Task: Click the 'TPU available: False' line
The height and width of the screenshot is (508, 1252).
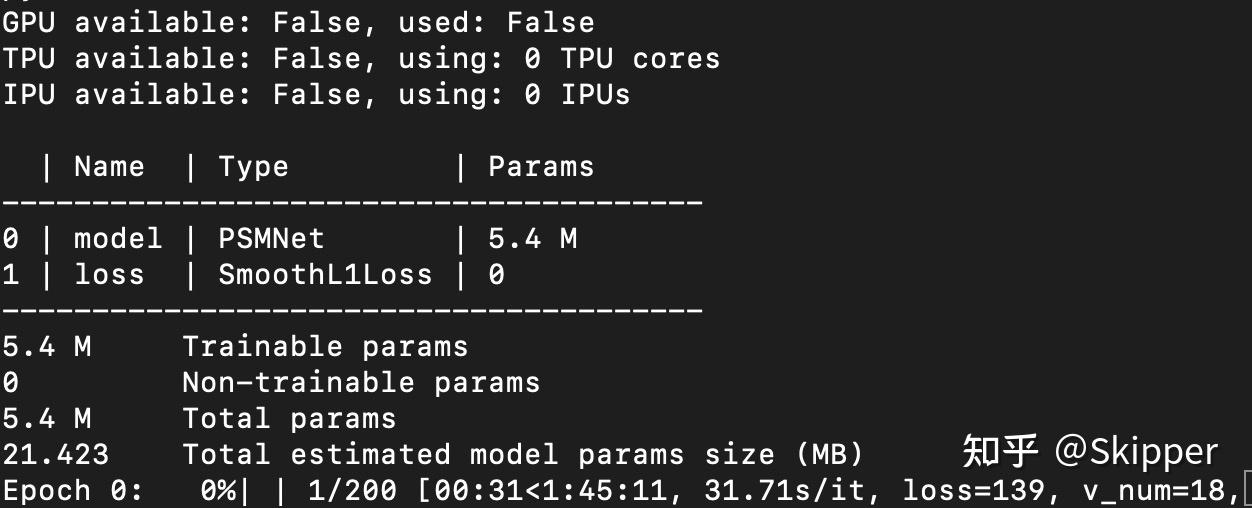Action: point(361,58)
